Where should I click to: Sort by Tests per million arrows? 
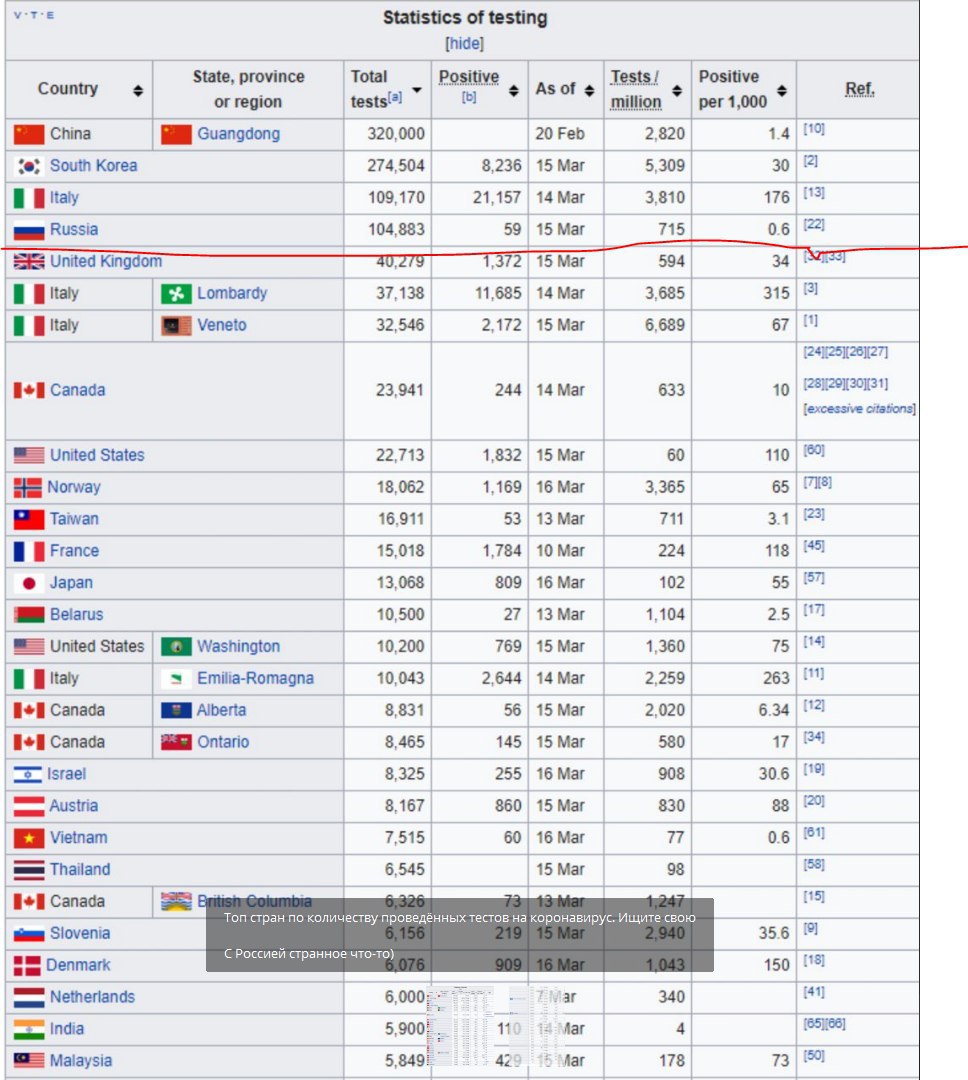pos(677,90)
